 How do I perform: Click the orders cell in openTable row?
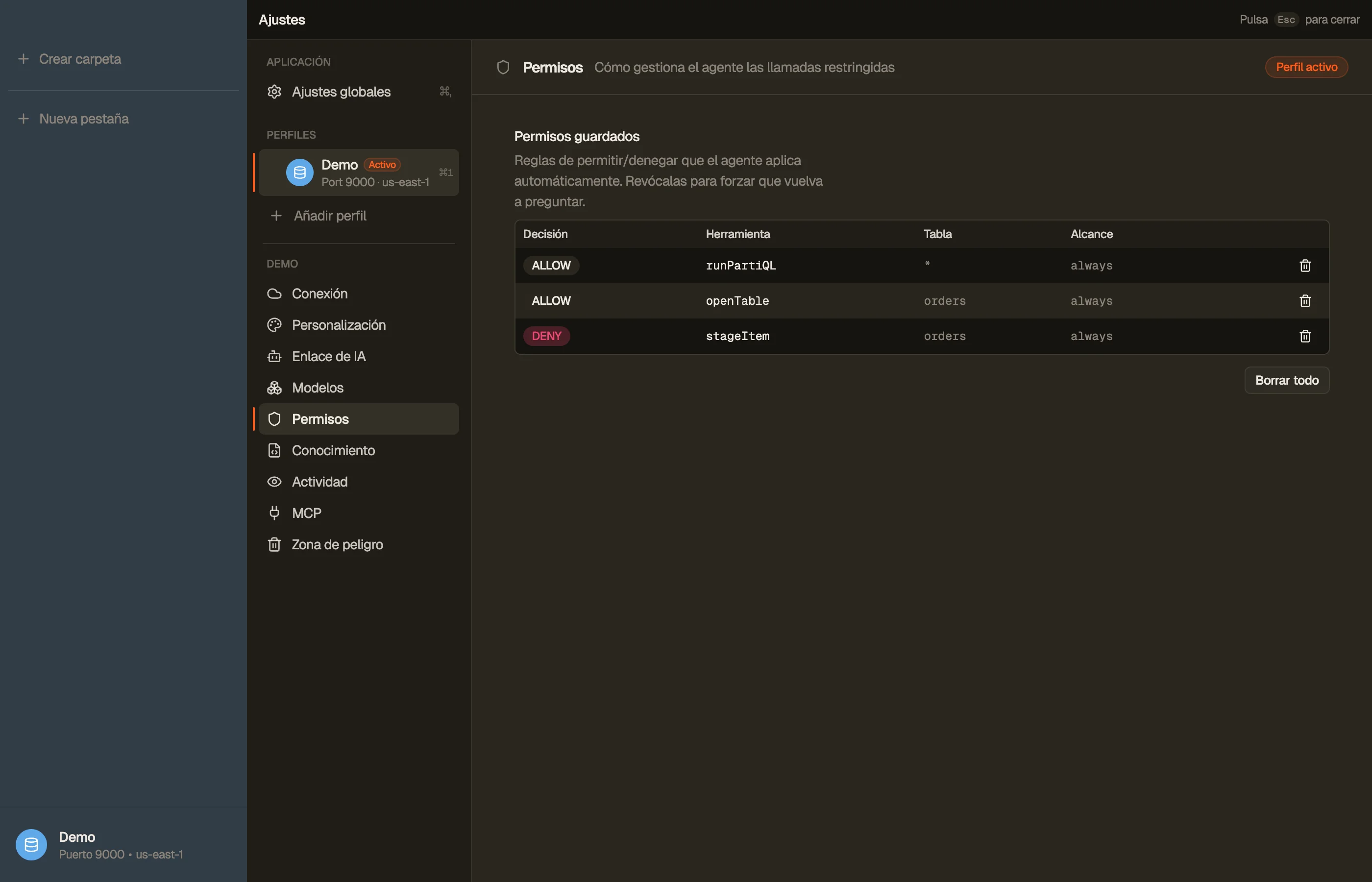[944, 301]
